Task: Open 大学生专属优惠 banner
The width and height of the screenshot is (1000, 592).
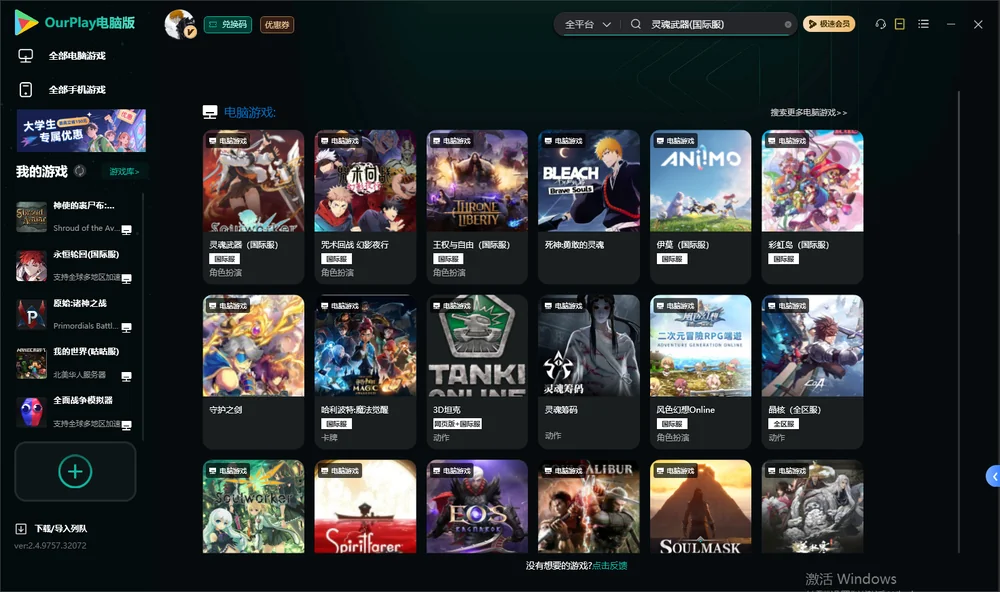Action: click(x=82, y=130)
